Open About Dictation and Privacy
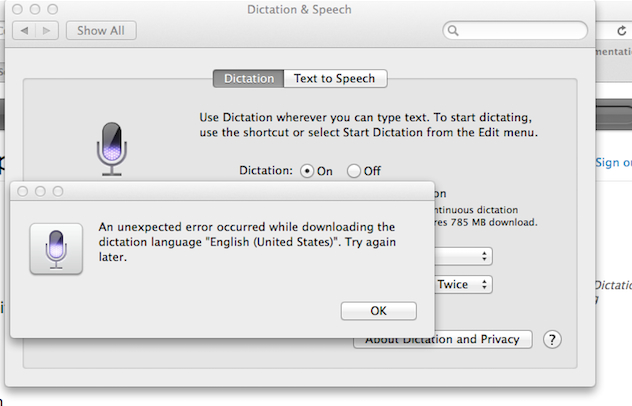The height and width of the screenshot is (406, 632). (443, 339)
